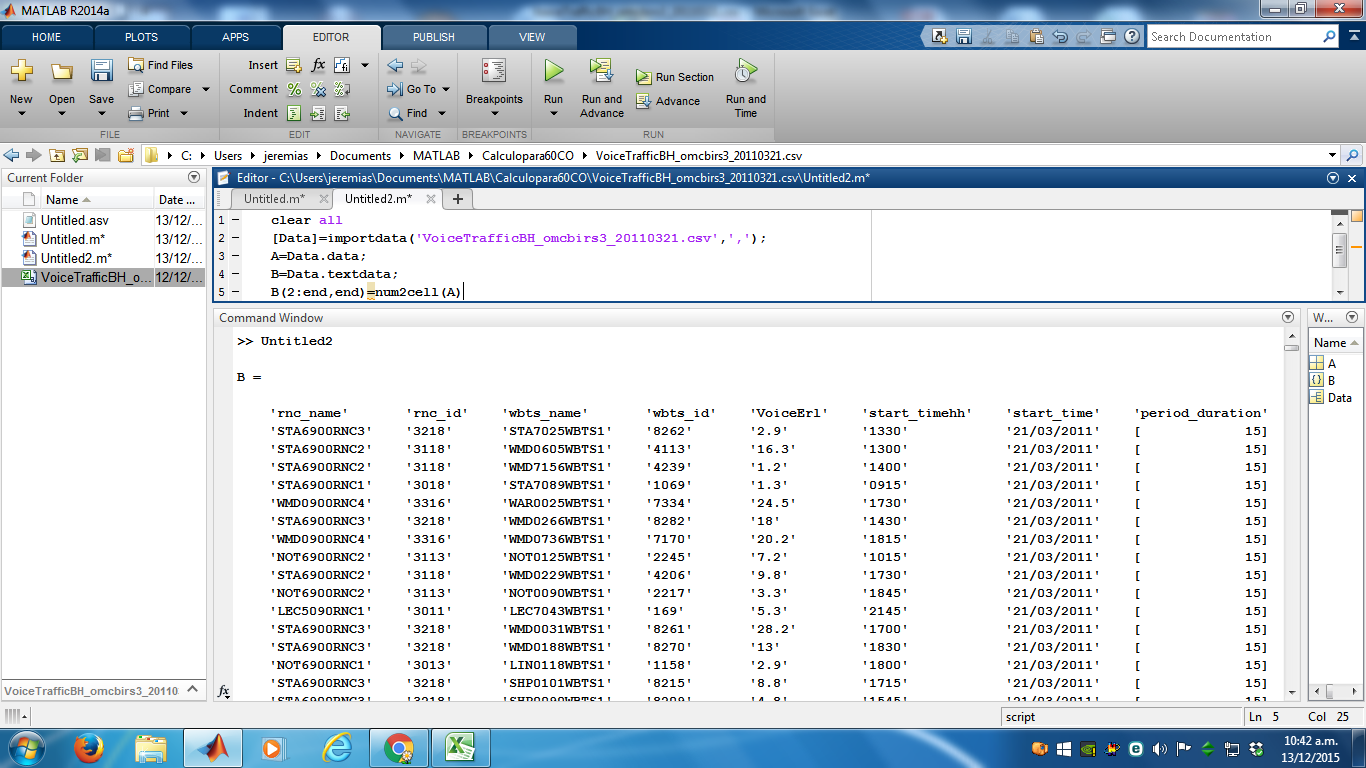Switch to the PUBLISH tab
Image resolution: width=1366 pixels, height=768 pixels.
click(434, 37)
